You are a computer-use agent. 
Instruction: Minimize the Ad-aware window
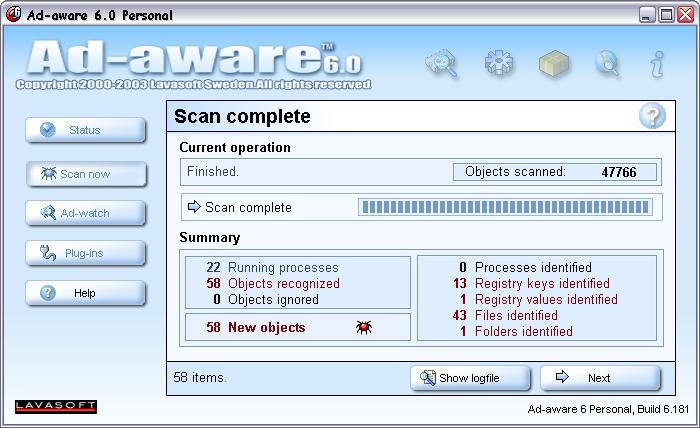647,15
